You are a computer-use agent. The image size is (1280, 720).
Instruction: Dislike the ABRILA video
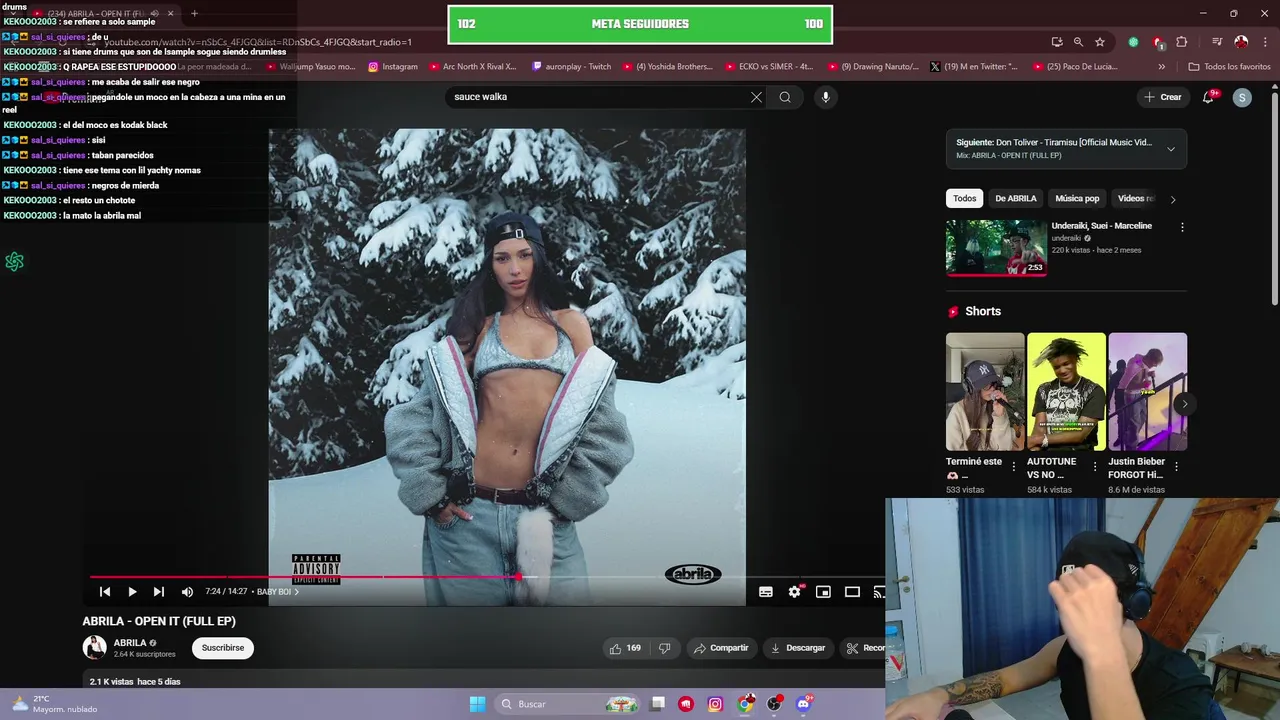664,648
